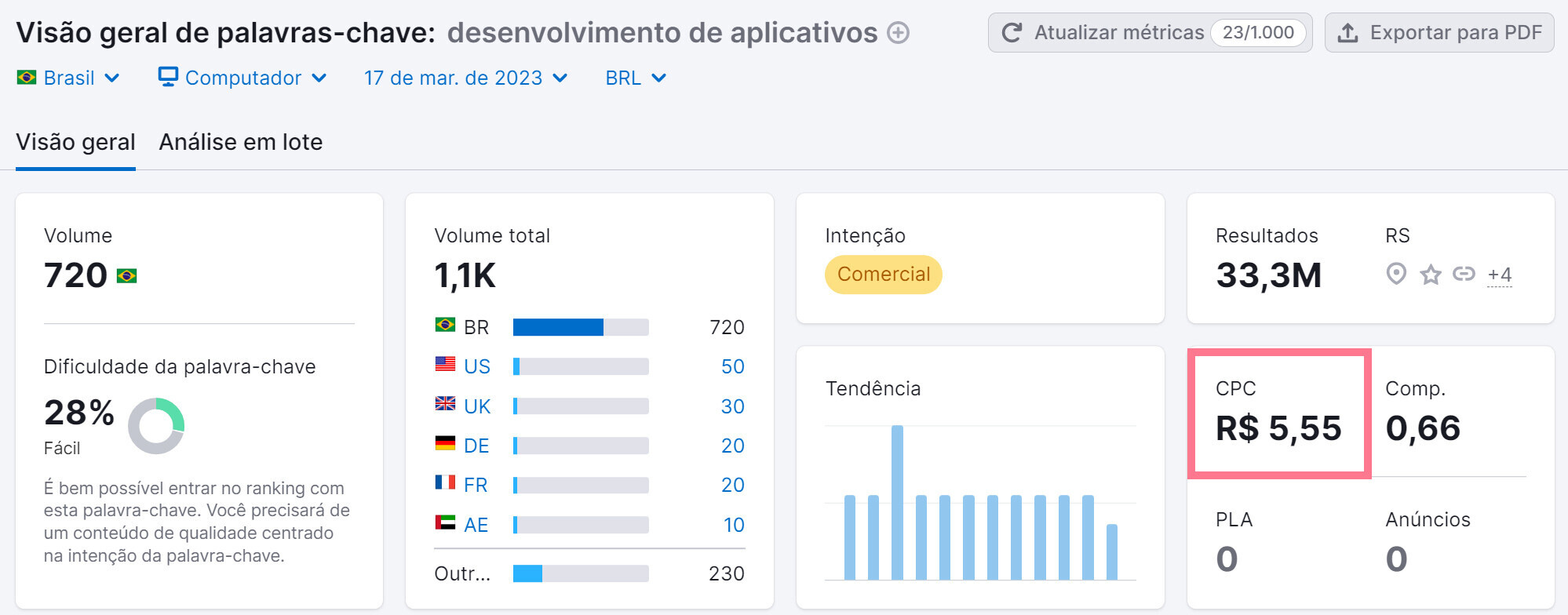1568x615 pixels.
Task: Click the plus icon beside keyword title
Action: pos(898,33)
